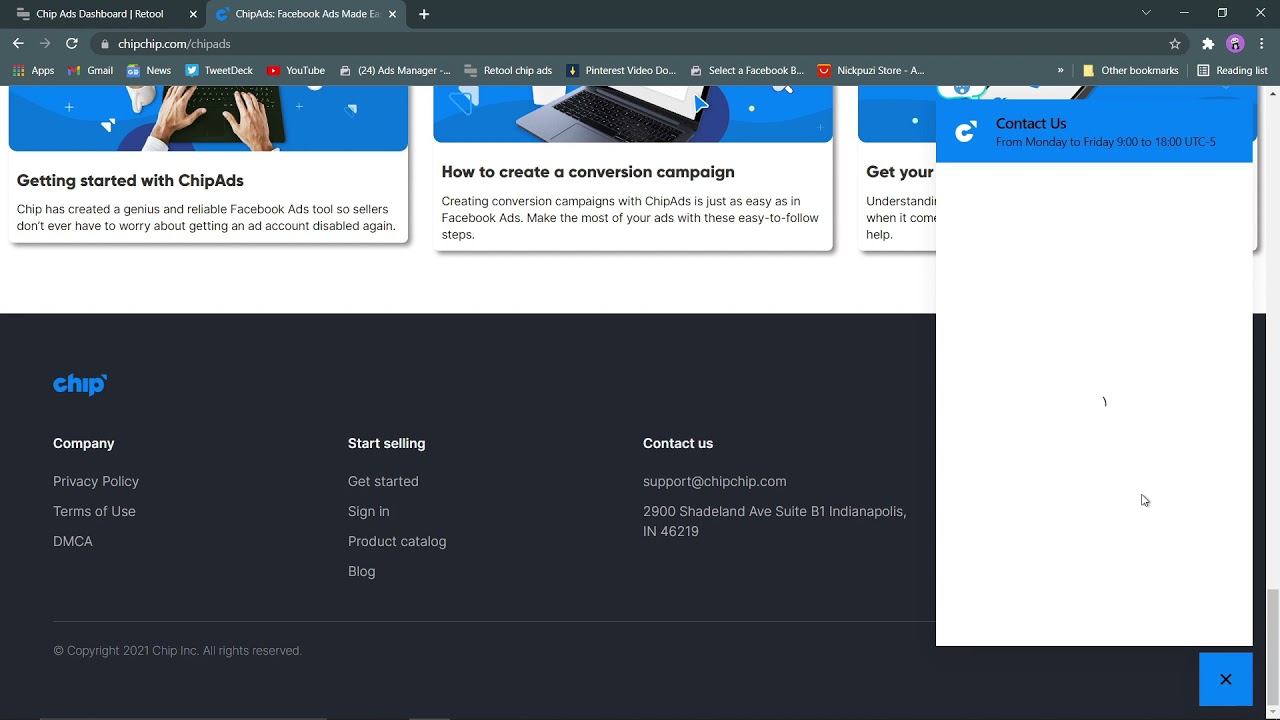
Task: Click the Contact Us chat header
Action: click(x=1094, y=131)
